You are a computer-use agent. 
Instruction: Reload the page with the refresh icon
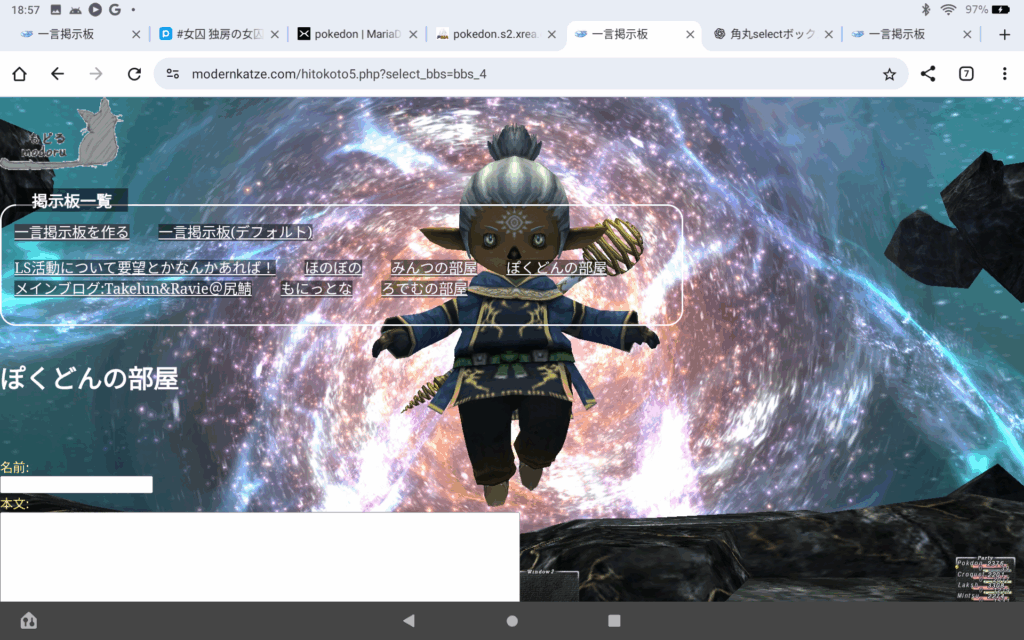(134, 74)
